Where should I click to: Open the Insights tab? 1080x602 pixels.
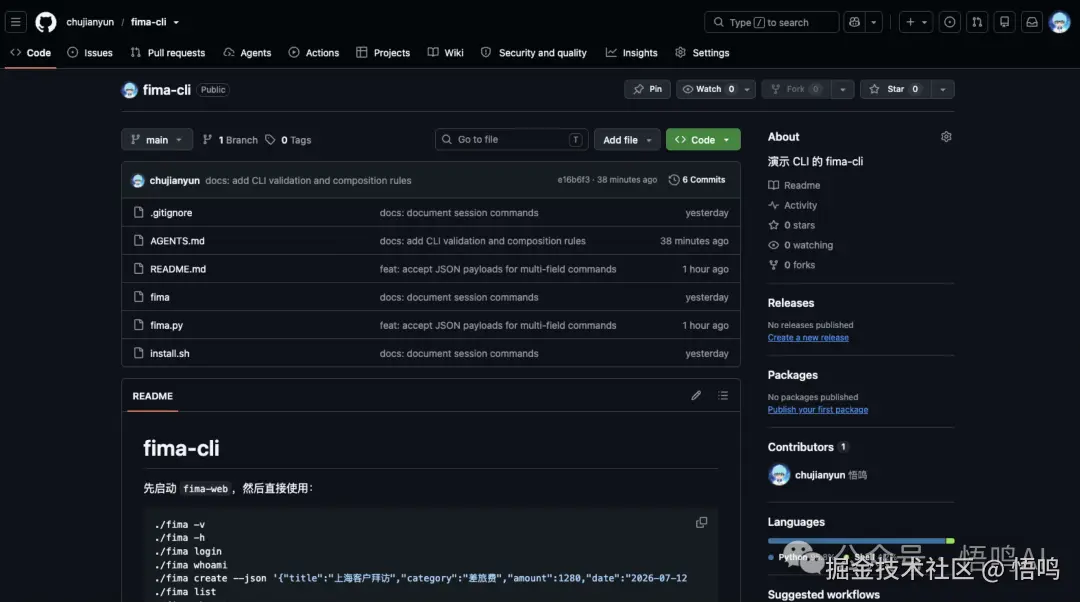pyautogui.click(x=632, y=52)
